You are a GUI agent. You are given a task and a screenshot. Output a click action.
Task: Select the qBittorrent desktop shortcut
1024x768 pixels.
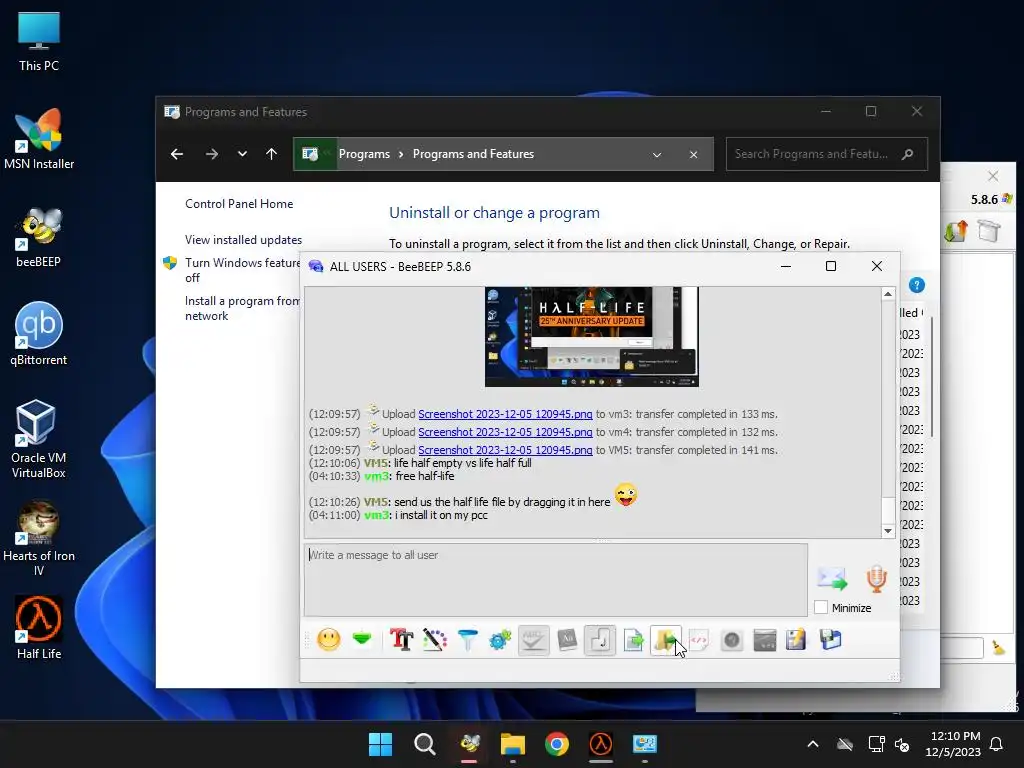[39, 334]
